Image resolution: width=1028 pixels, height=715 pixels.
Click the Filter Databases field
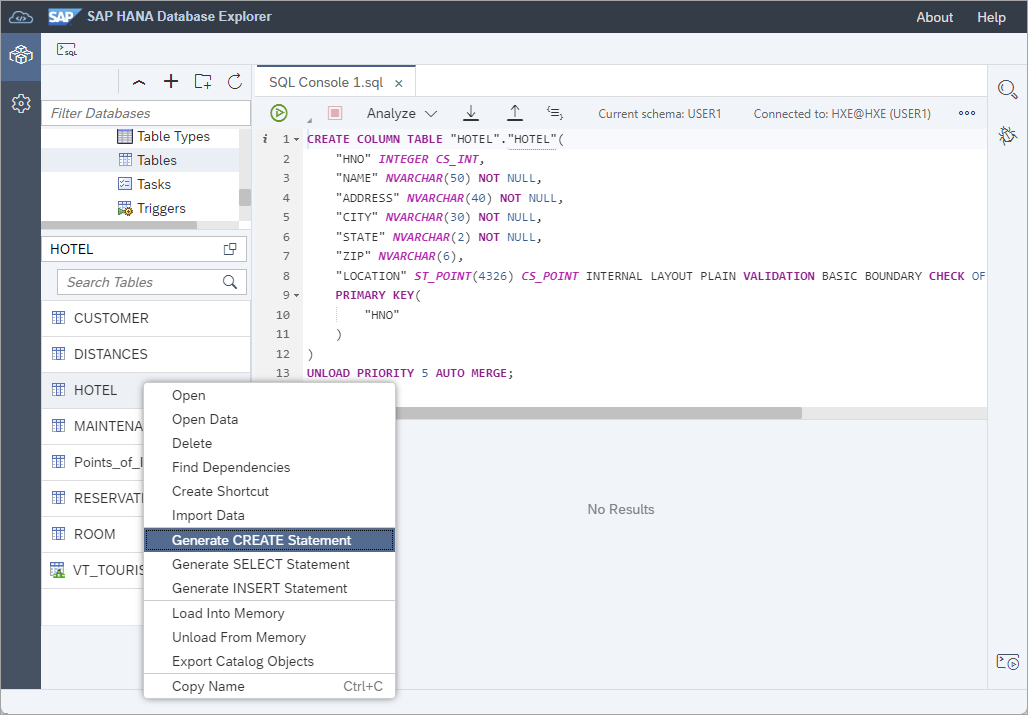coord(146,113)
